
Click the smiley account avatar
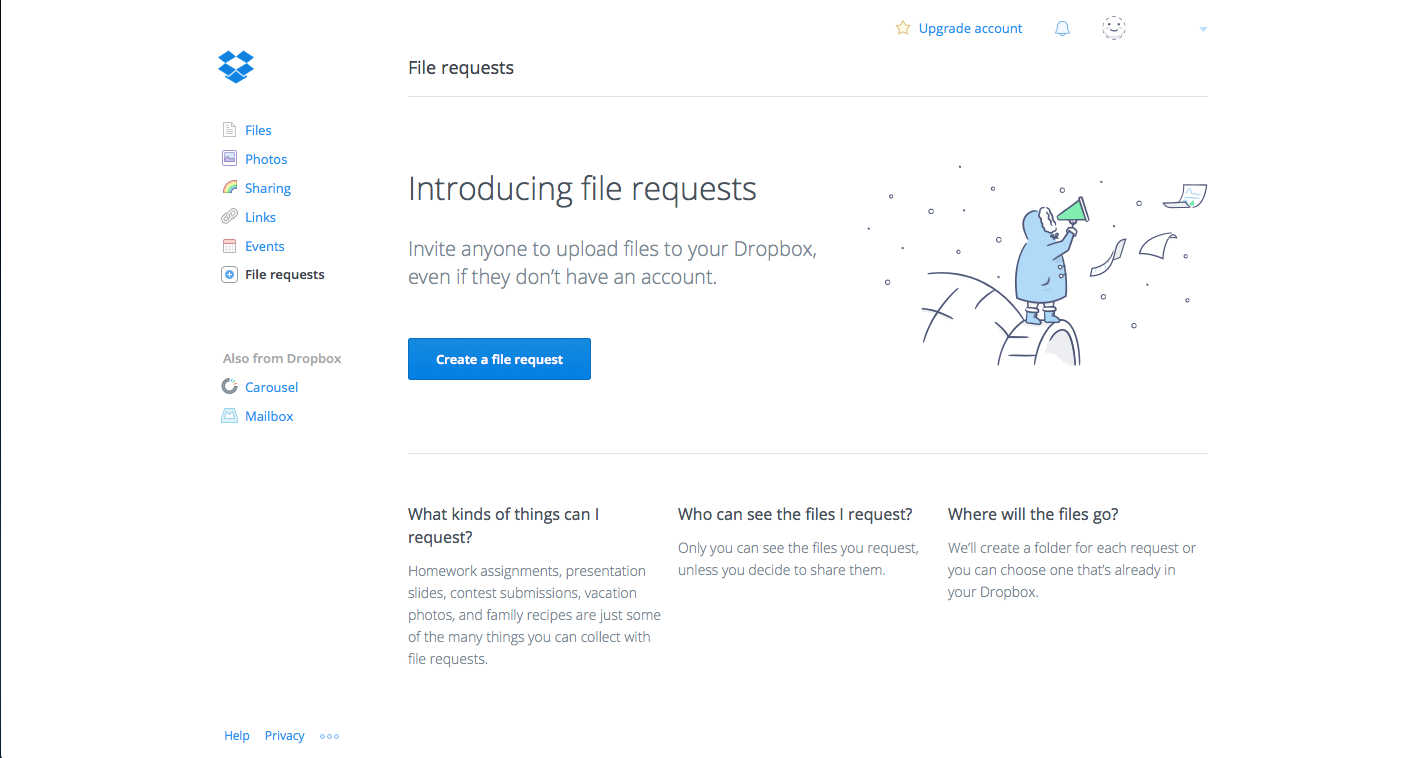1114,28
